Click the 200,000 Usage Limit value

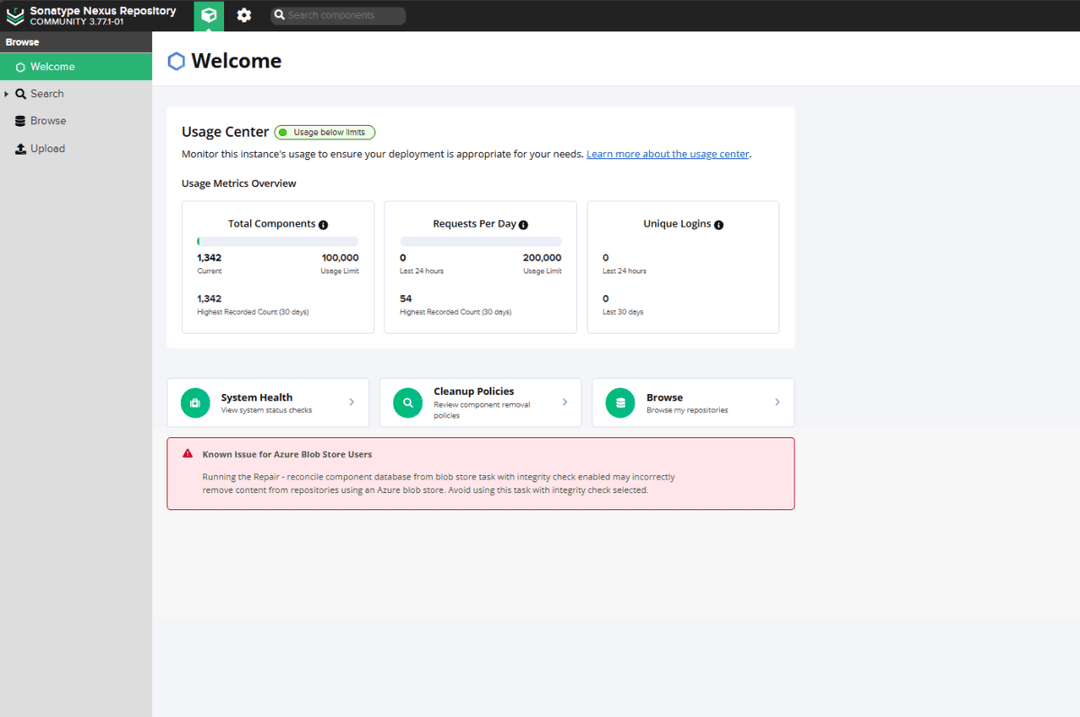pos(542,258)
